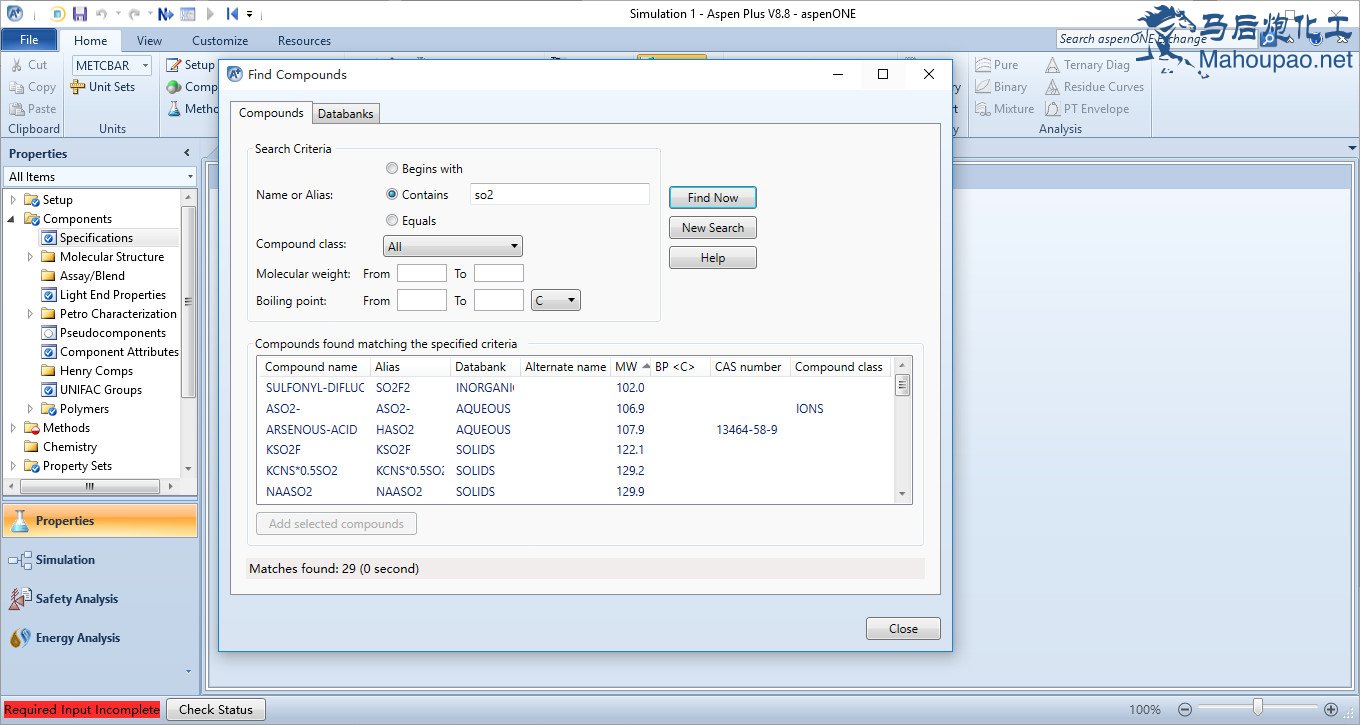Viewport: 1360px width, 725px height.
Task: Click the Cut scissors icon
Action: (17, 65)
